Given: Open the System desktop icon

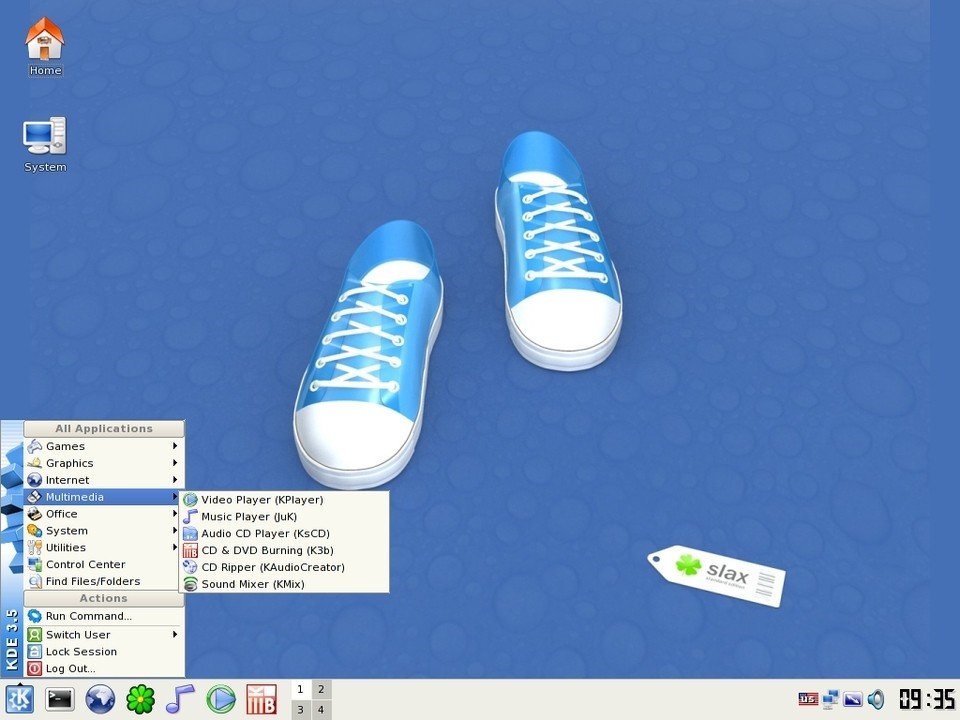Looking at the screenshot, I should click(x=45, y=140).
